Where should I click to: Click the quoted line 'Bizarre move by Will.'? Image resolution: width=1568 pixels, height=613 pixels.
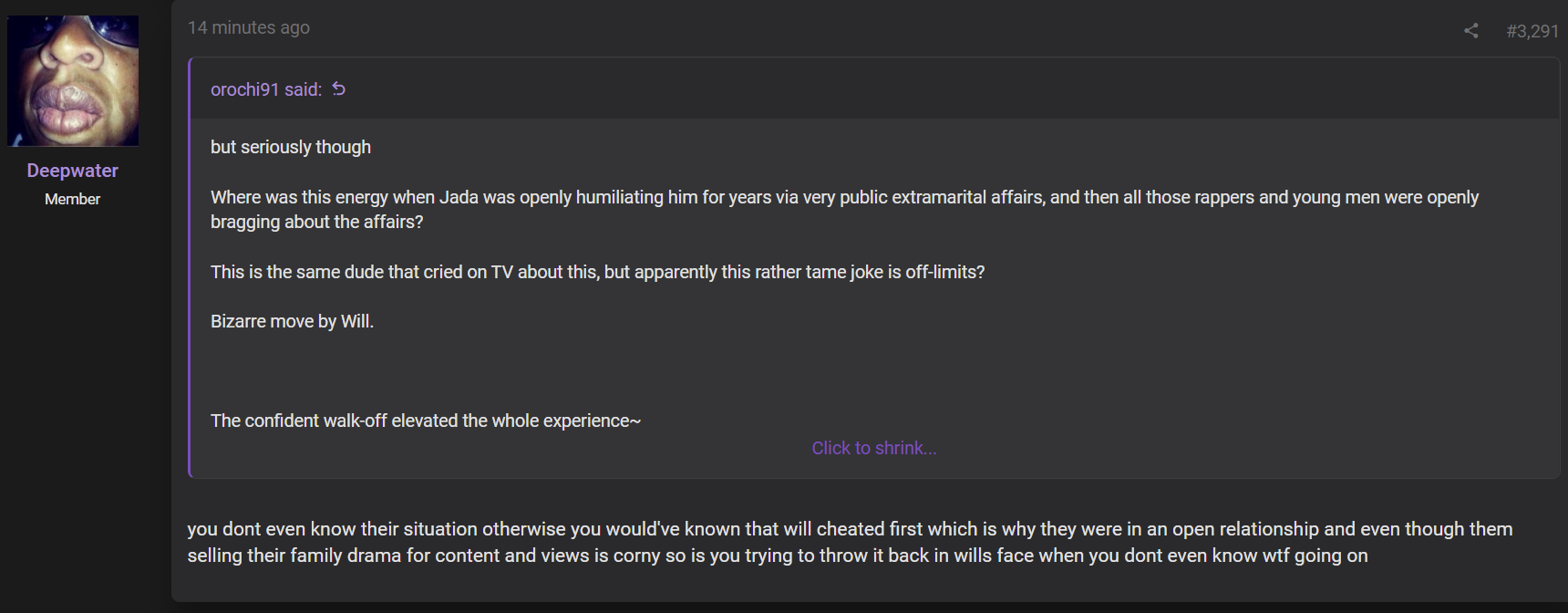pos(292,321)
